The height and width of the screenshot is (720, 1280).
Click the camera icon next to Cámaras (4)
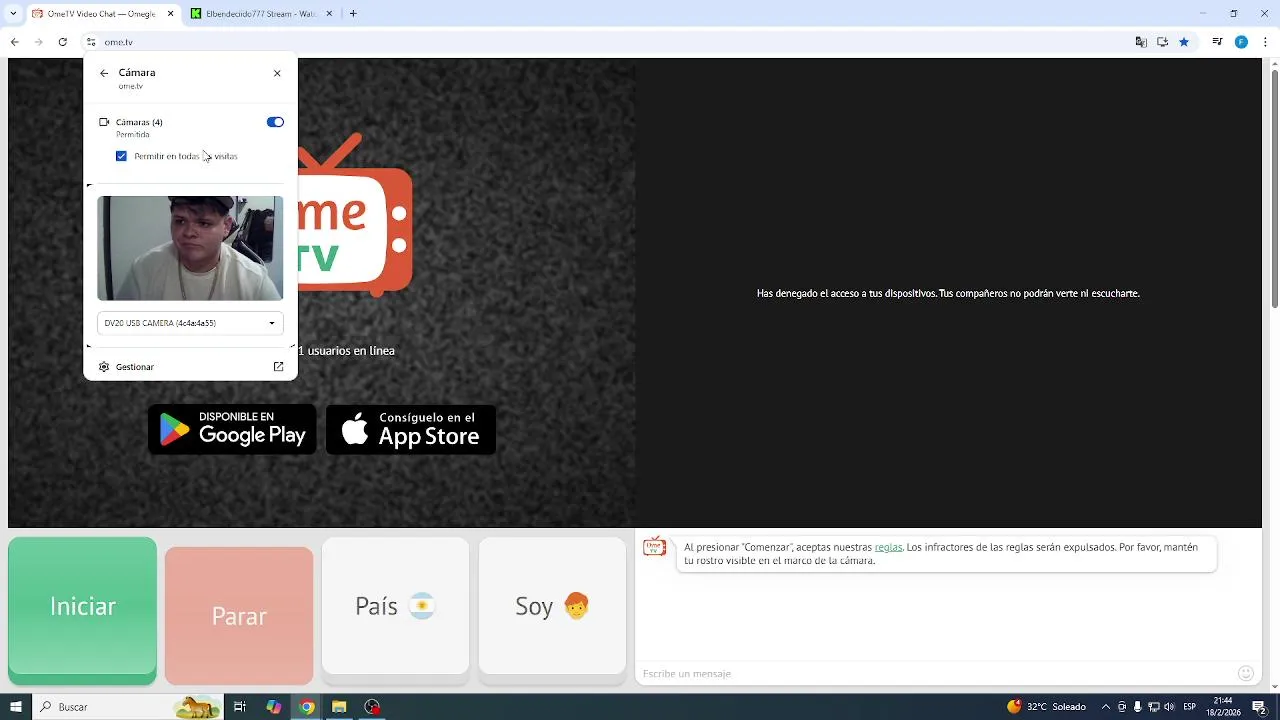click(x=104, y=122)
